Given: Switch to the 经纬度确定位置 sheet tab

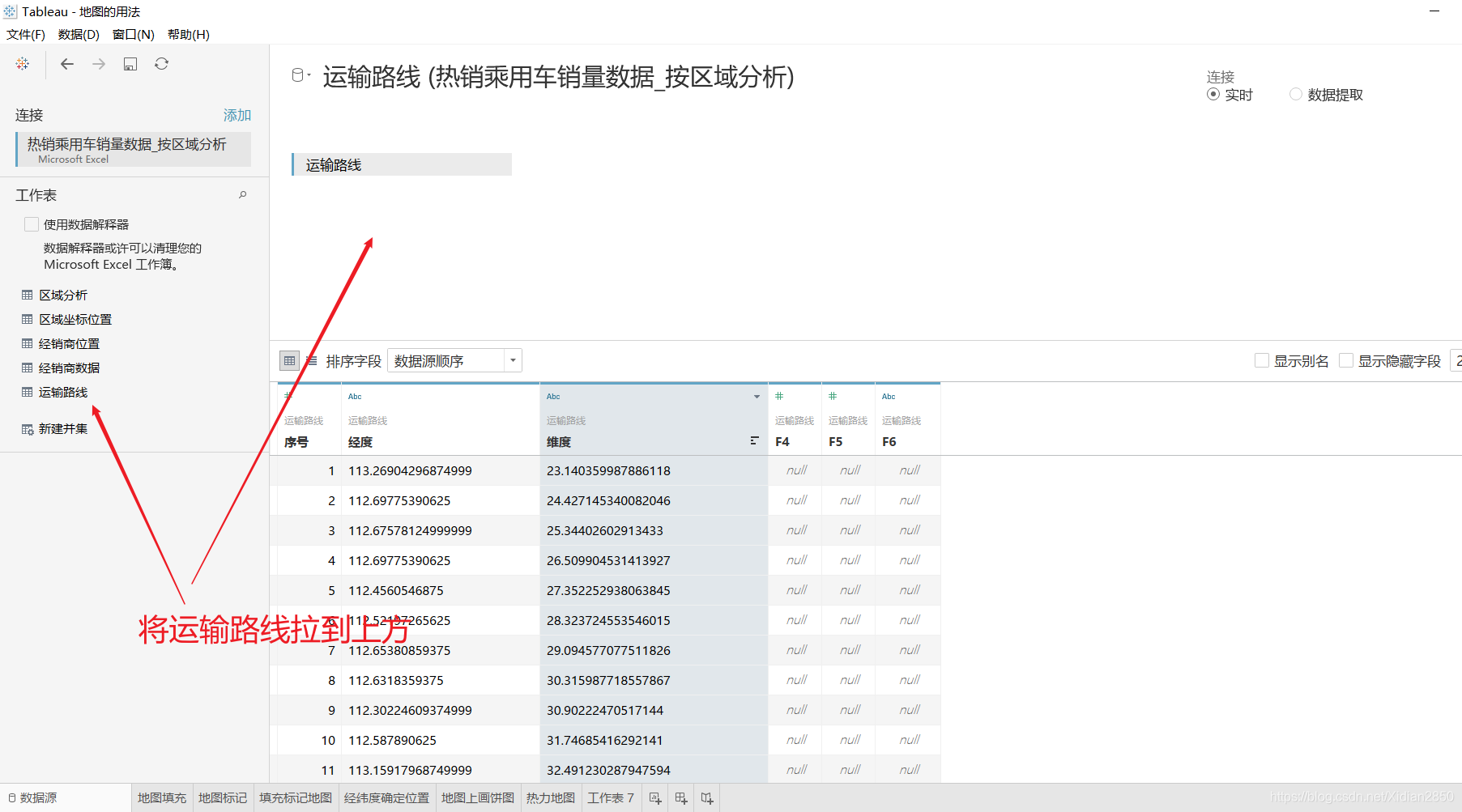Looking at the screenshot, I should click(386, 798).
